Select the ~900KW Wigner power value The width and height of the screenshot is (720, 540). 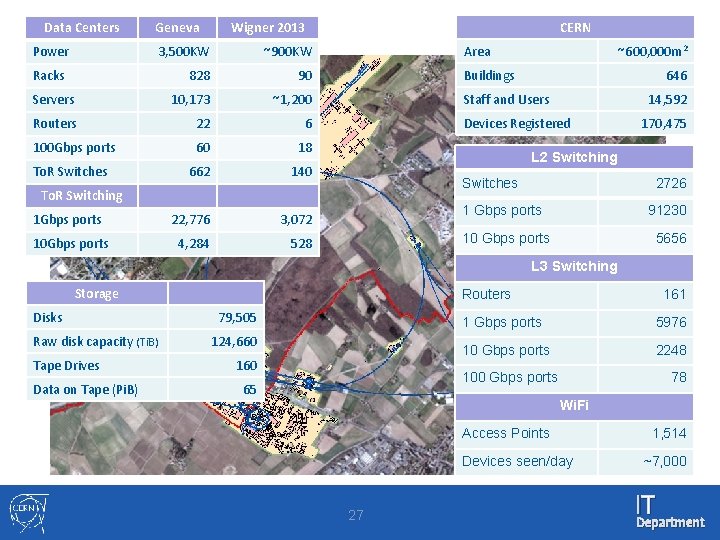pyautogui.click(x=287, y=51)
